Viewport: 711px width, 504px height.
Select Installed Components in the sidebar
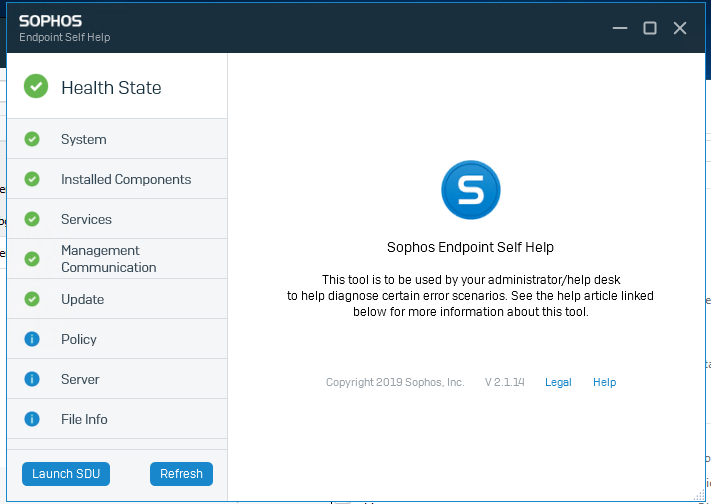pos(117,179)
